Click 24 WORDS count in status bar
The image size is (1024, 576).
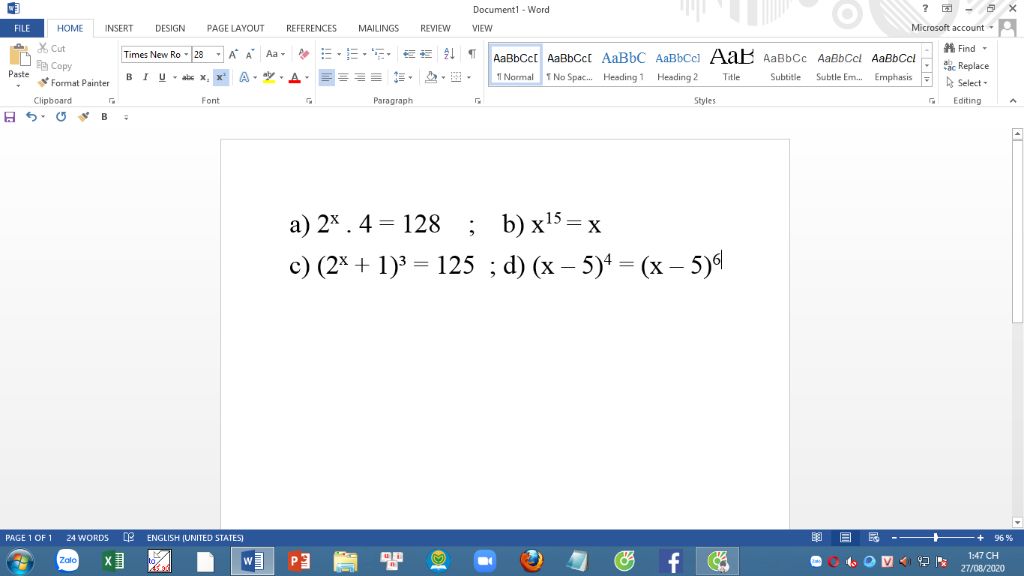click(x=88, y=537)
